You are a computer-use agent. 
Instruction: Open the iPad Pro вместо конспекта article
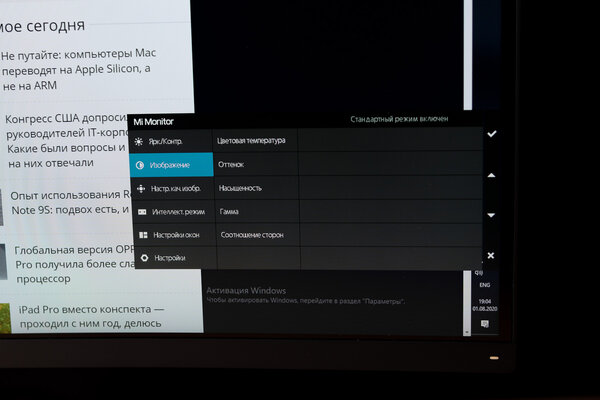click(91, 316)
